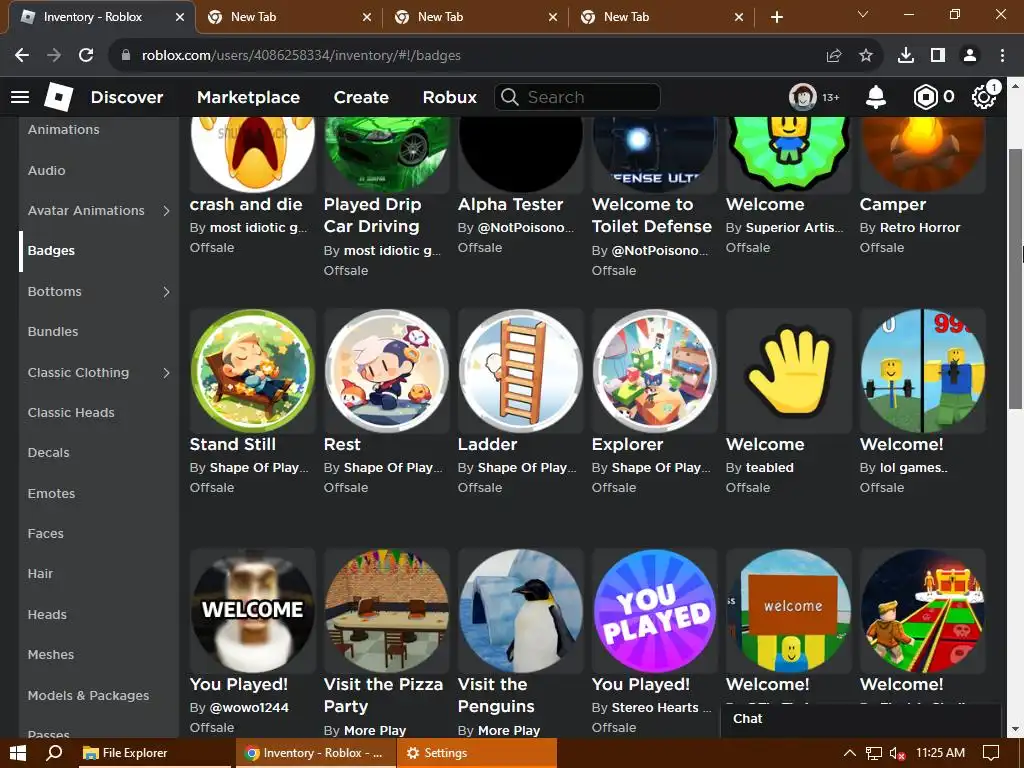
Task: Click 'Played Drip Car Driving' badge title
Action: [x=372, y=215]
